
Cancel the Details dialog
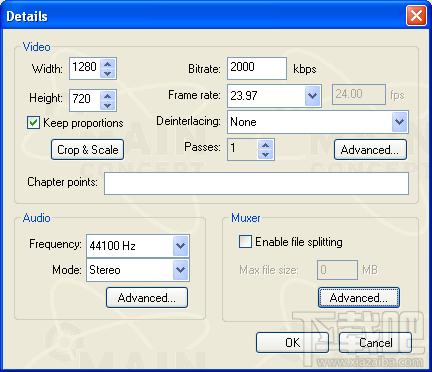[x=375, y=343]
